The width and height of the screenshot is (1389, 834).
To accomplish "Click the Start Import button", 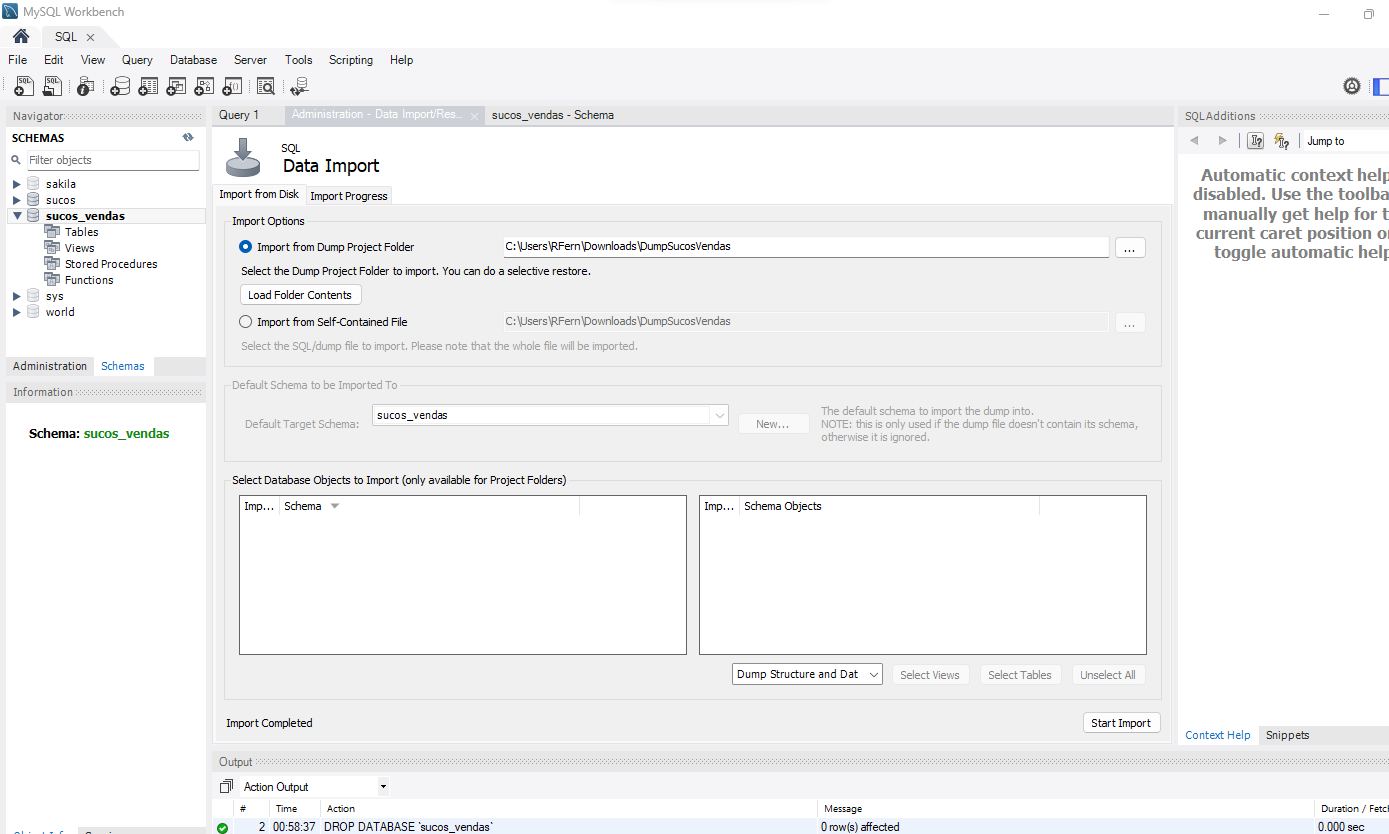I will [x=1121, y=723].
